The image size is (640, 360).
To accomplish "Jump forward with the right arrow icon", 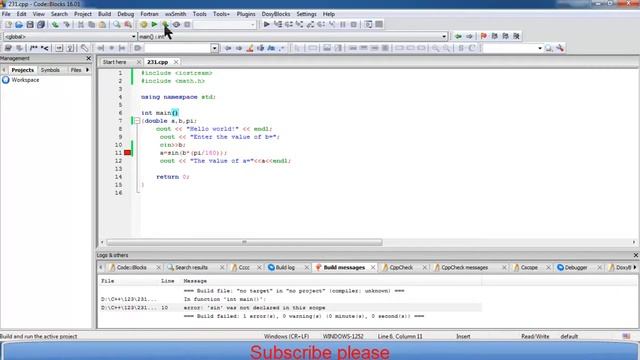I will click(469, 36).
